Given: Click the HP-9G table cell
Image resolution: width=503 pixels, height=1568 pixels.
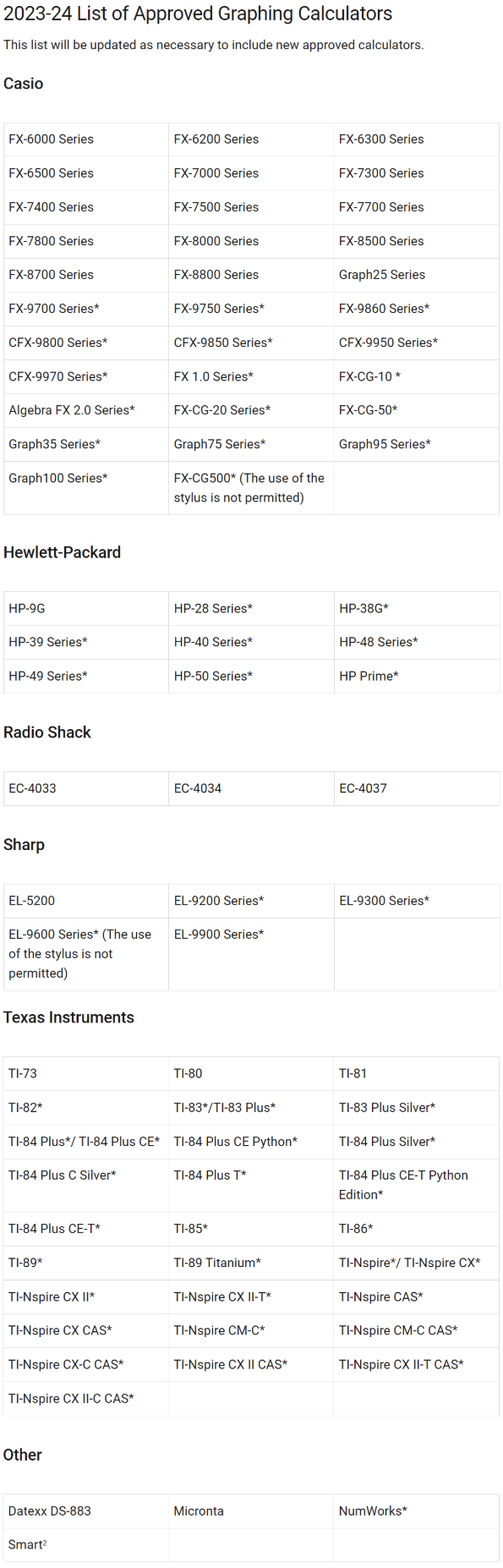Looking at the screenshot, I should pos(86,609).
